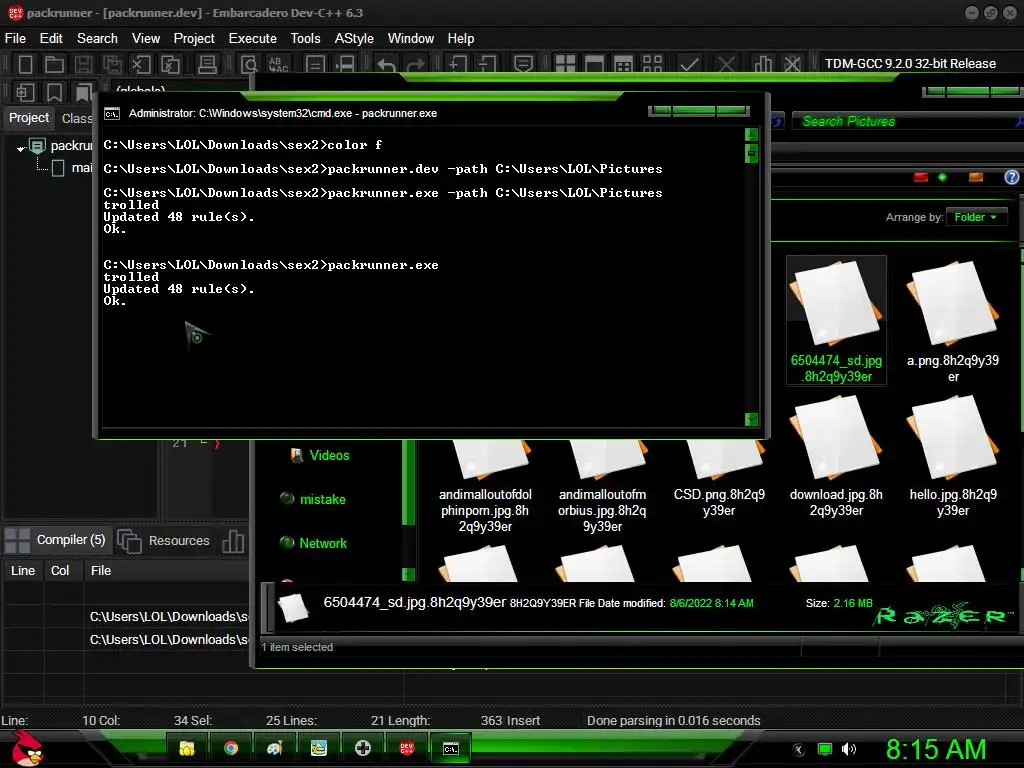Click the Toggle Bookmark icon in second toolbar row
Image resolution: width=1024 pixels, height=768 pixels.
(x=54, y=93)
